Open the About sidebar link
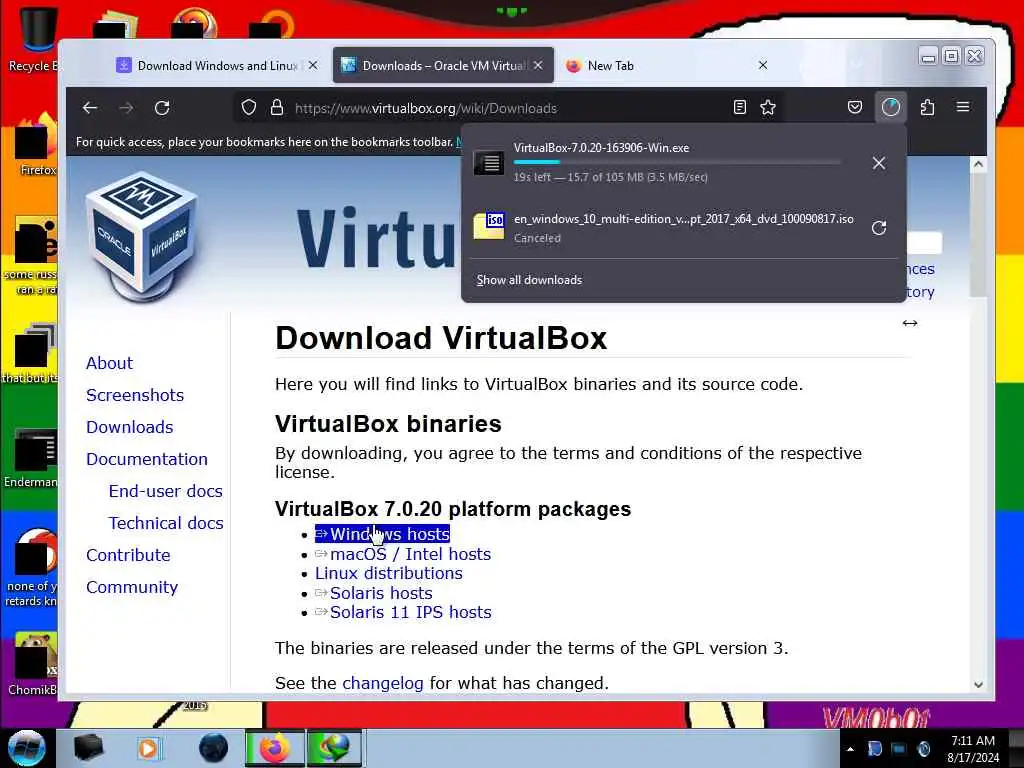 (x=109, y=363)
